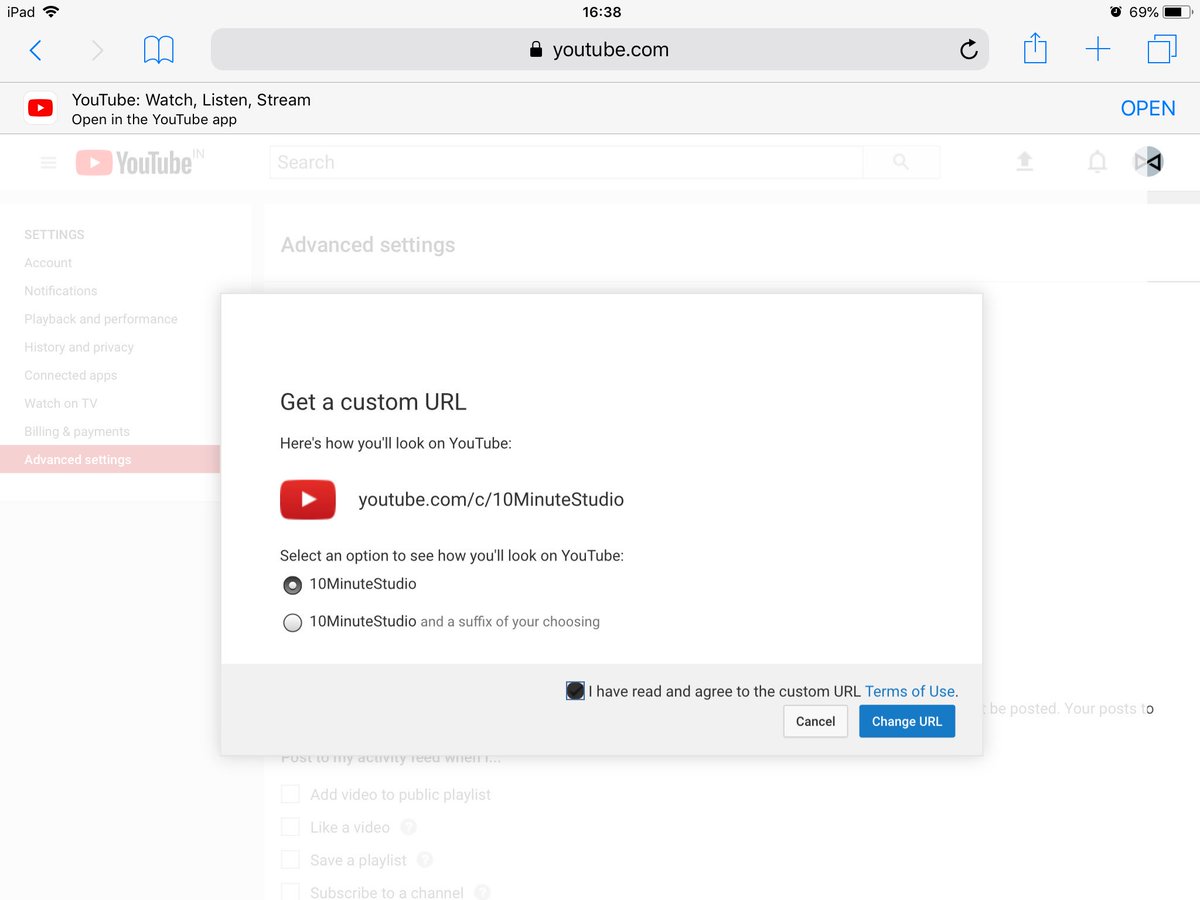
Task: Check Add video to public playlist
Action: click(290, 795)
